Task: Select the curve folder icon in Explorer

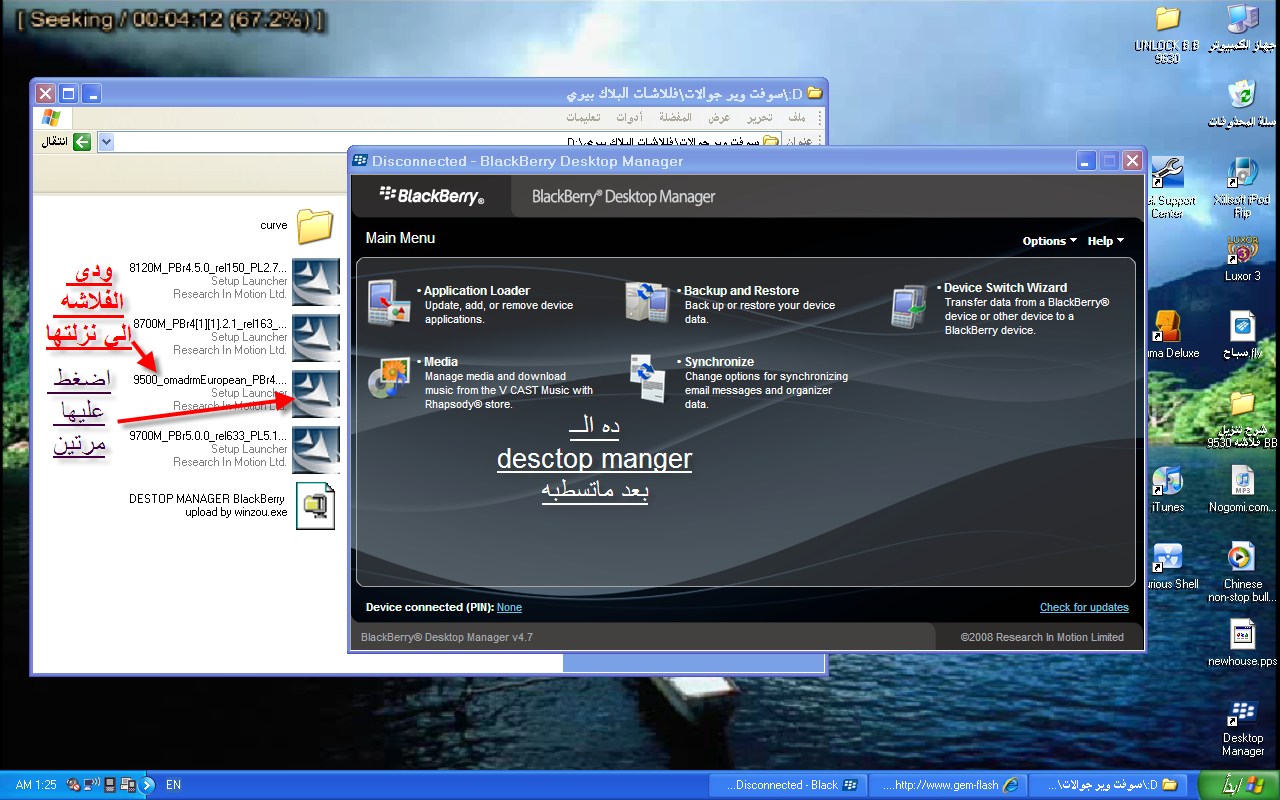Action: pyautogui.click(x=315, y=226)
